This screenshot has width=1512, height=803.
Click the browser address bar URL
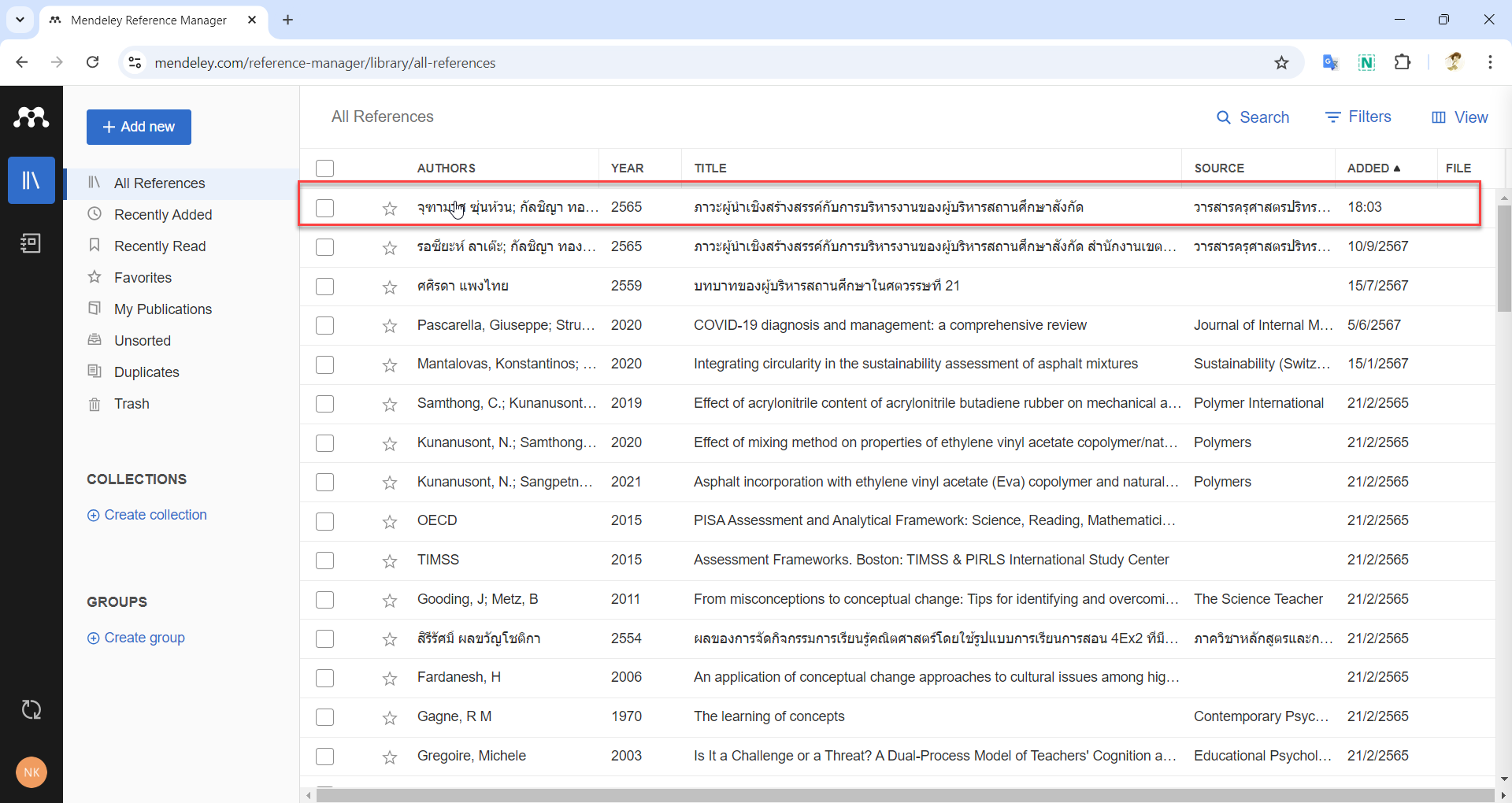[x=325, y=63]
